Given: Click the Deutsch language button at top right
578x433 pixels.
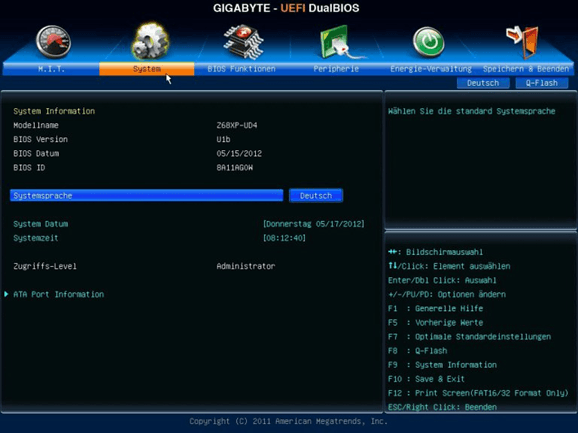Looking at the screenshot, I should [x=483, y=83].
